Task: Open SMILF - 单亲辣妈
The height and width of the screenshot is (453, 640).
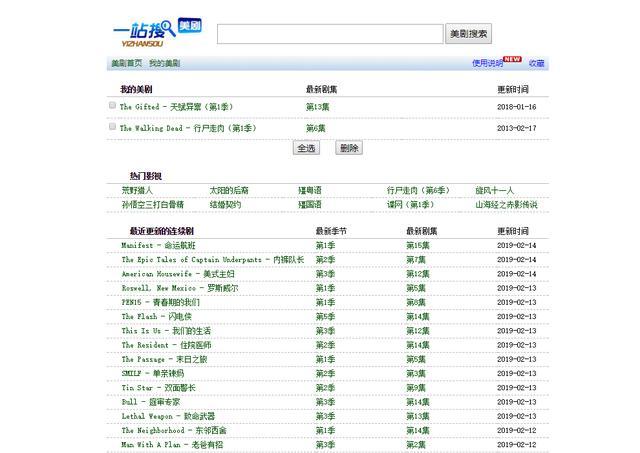Action: pos(153,373)
